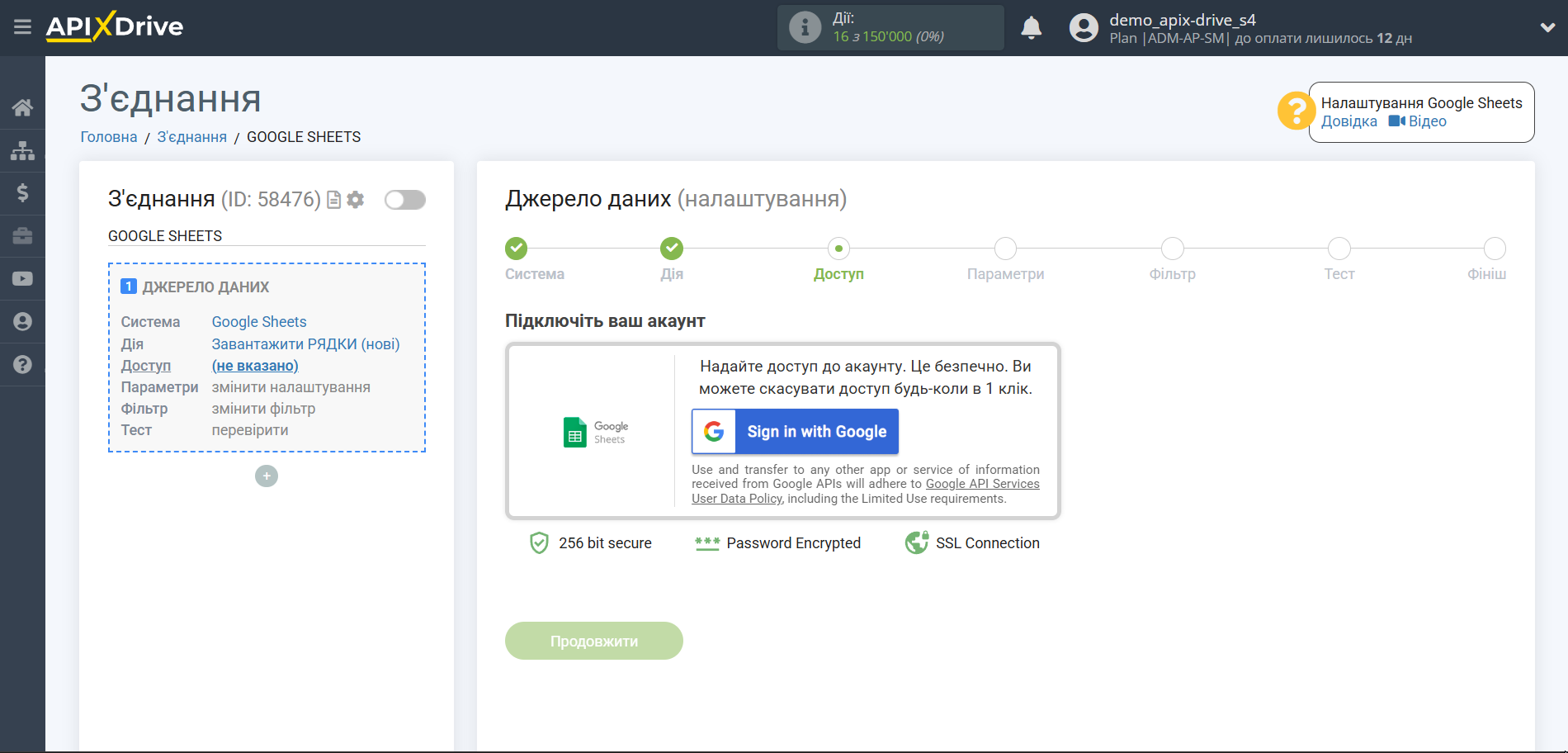Open the user profile icon in sidebar
This screenshot has width=1568, height=753.
pos(22,321)
